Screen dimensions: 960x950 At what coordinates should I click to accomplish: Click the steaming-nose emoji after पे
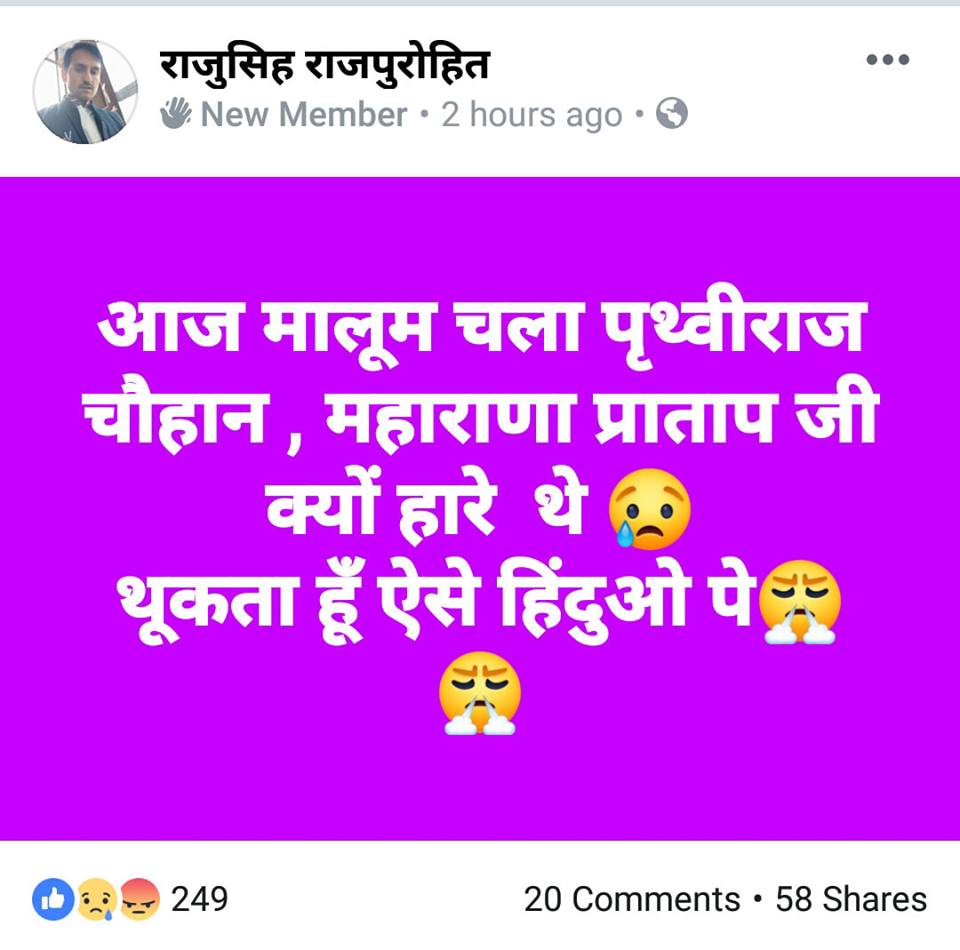800,602
